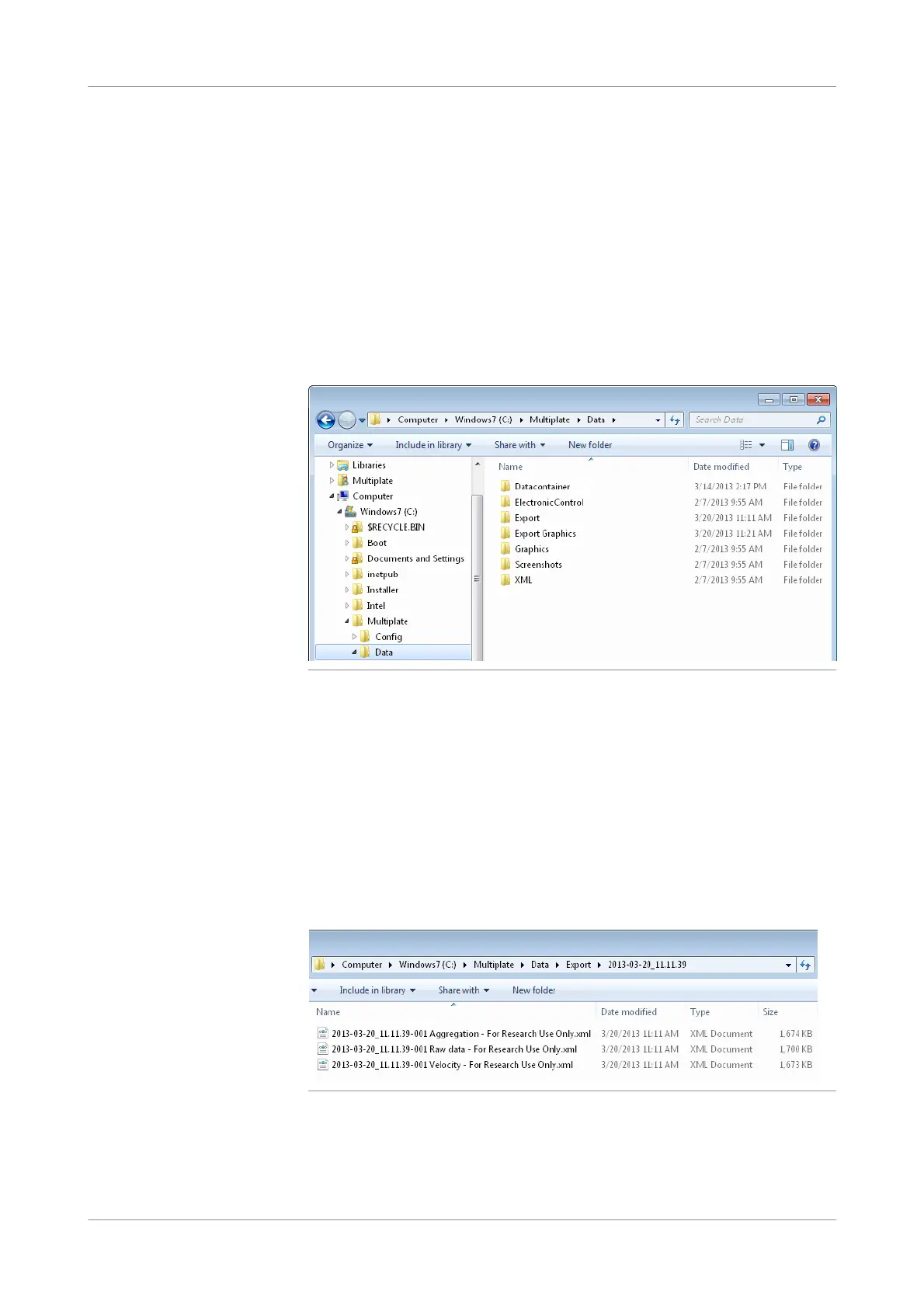Click the ElectronicControl folder icon
924x1308 pixels.
[x=505, y=502]
